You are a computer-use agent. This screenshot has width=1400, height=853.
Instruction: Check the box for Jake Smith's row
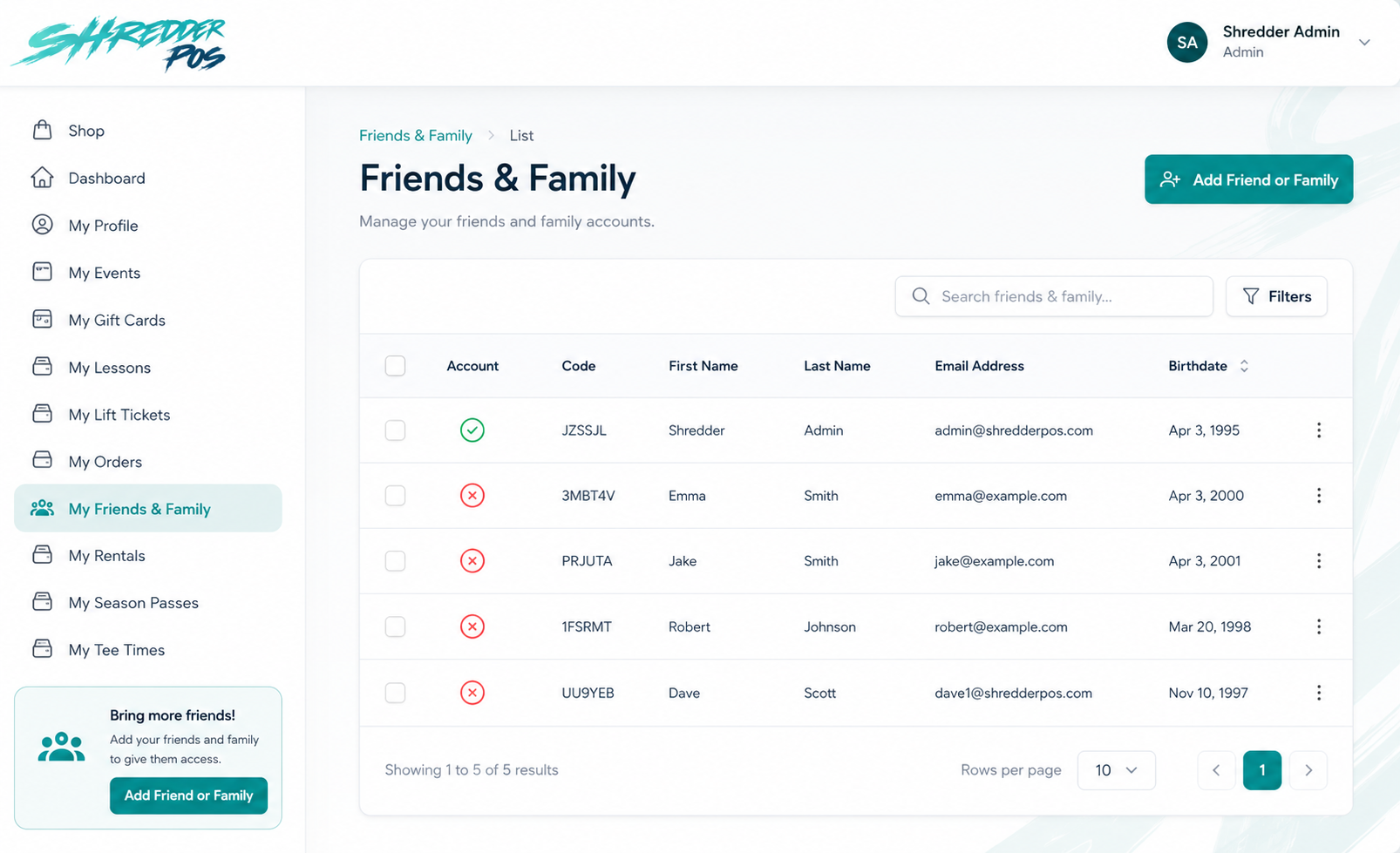click(x=395, y=561)
